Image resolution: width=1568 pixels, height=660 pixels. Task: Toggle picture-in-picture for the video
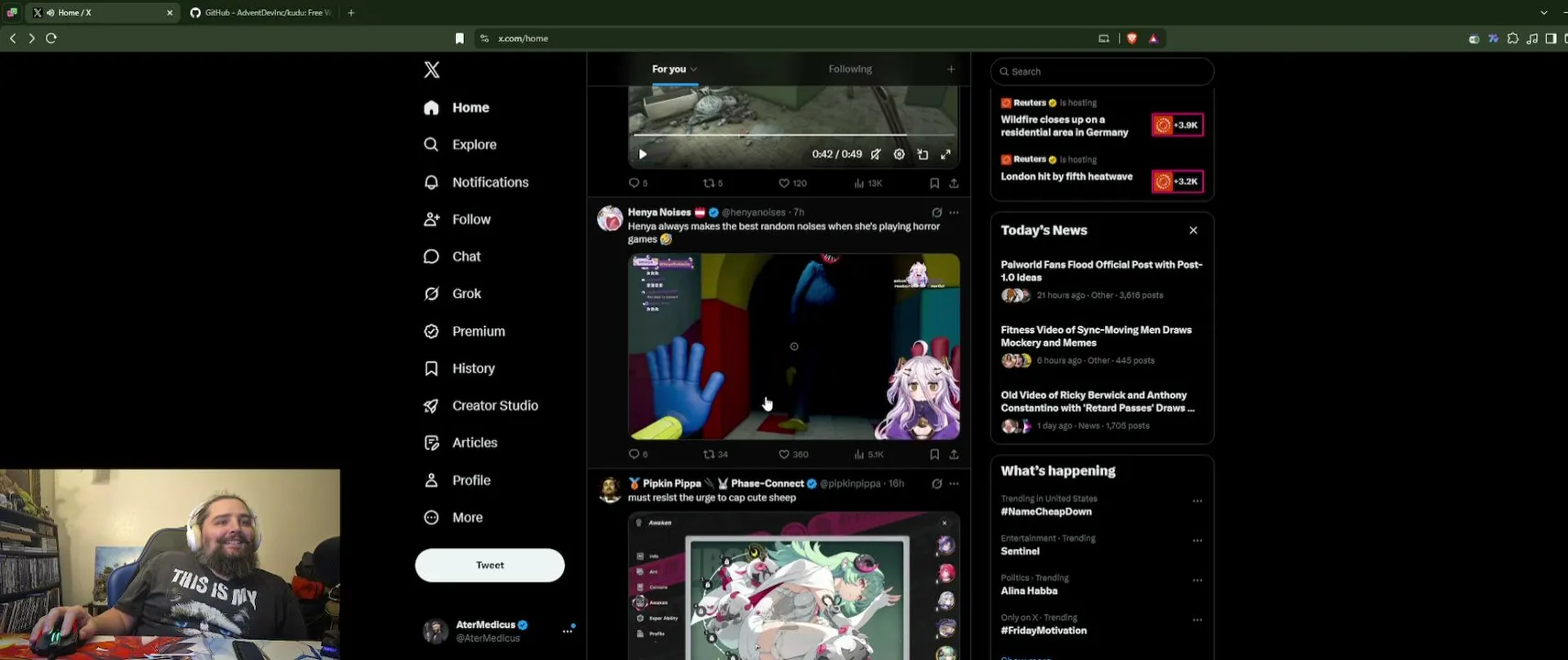922,154
